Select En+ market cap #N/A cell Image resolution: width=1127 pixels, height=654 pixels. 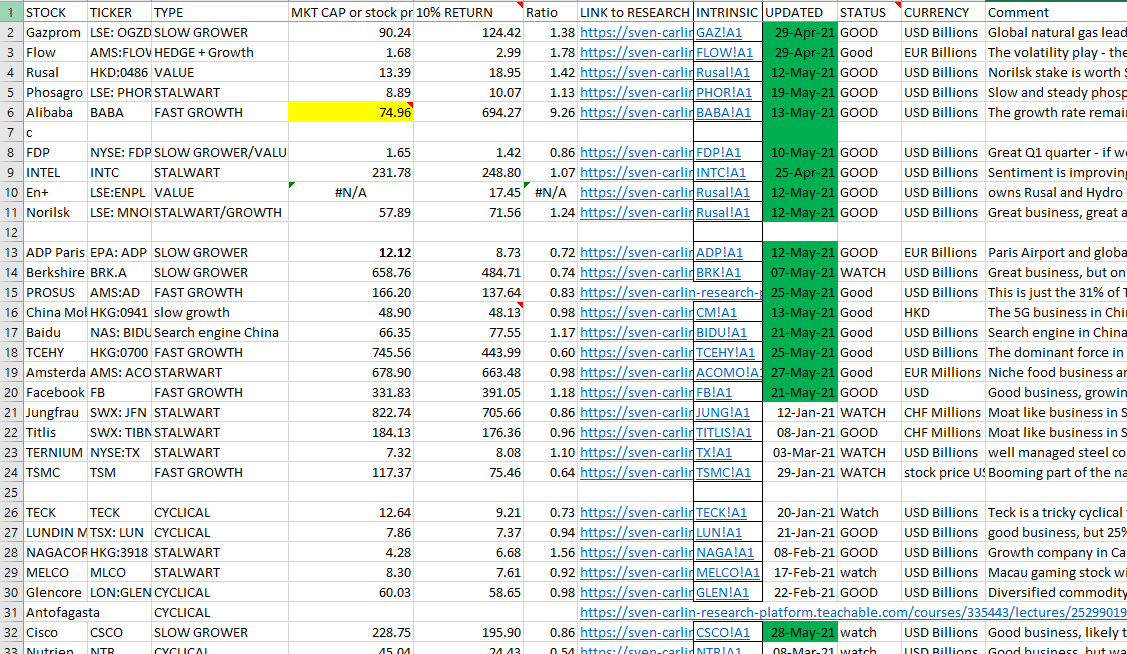(351, 193)
